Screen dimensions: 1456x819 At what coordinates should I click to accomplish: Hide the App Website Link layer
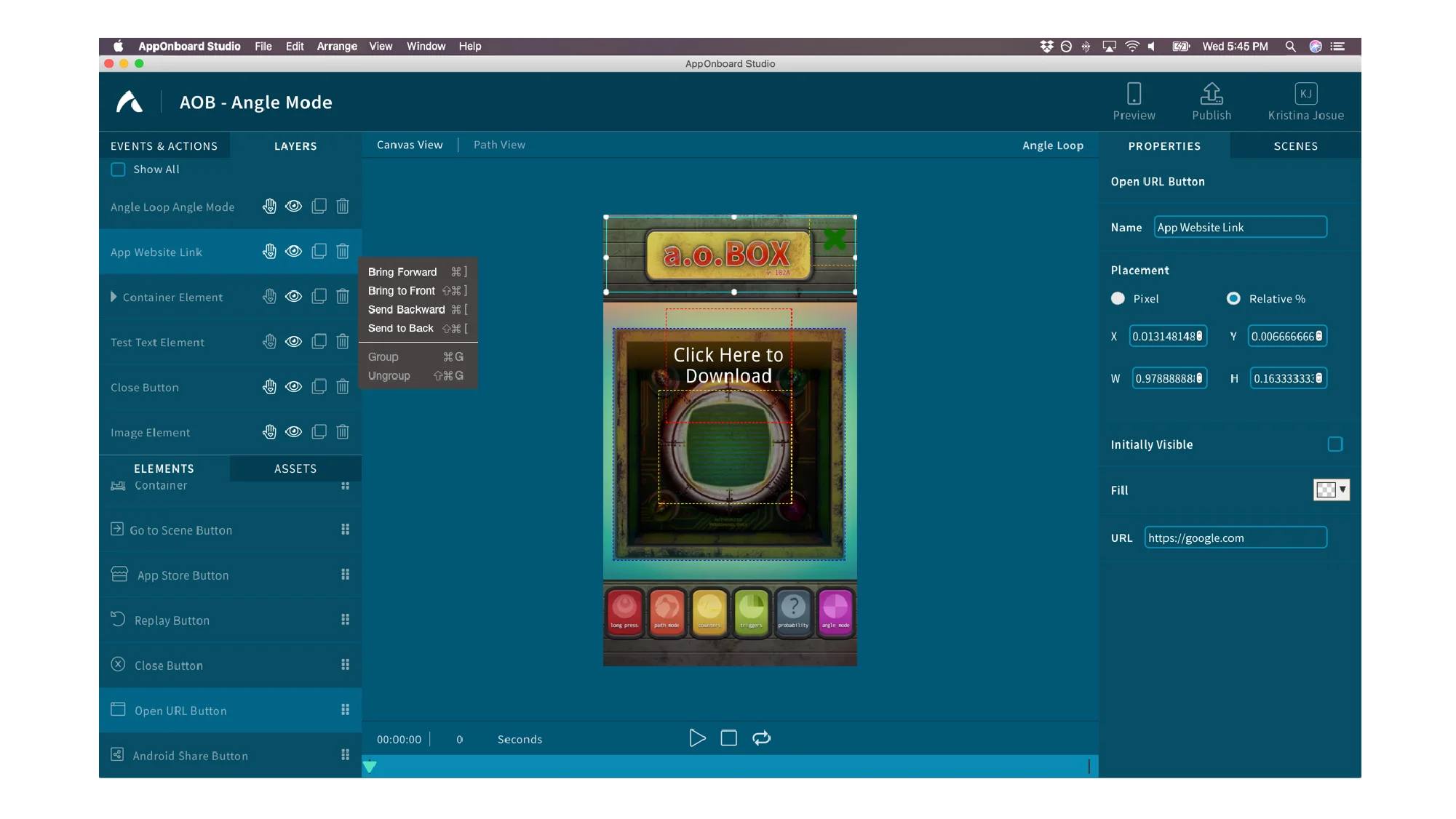(294, 251)
